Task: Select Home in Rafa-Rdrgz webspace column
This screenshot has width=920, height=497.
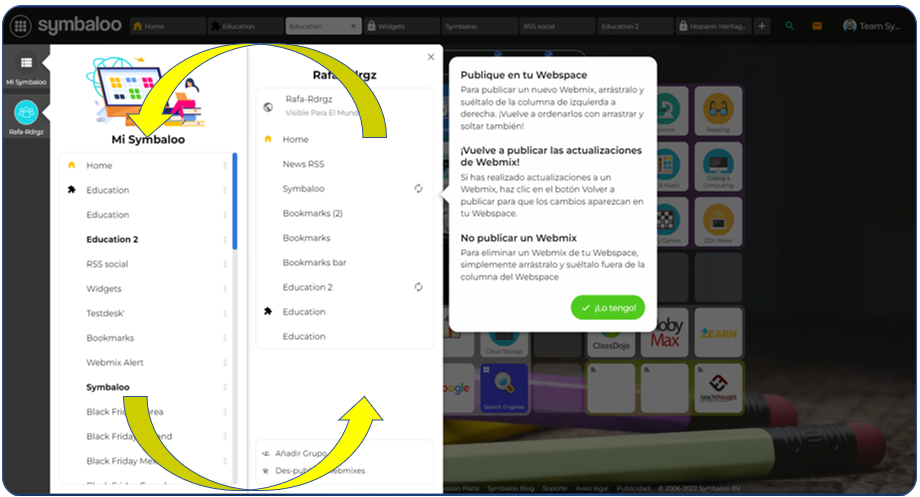Action: coord(296,139)
